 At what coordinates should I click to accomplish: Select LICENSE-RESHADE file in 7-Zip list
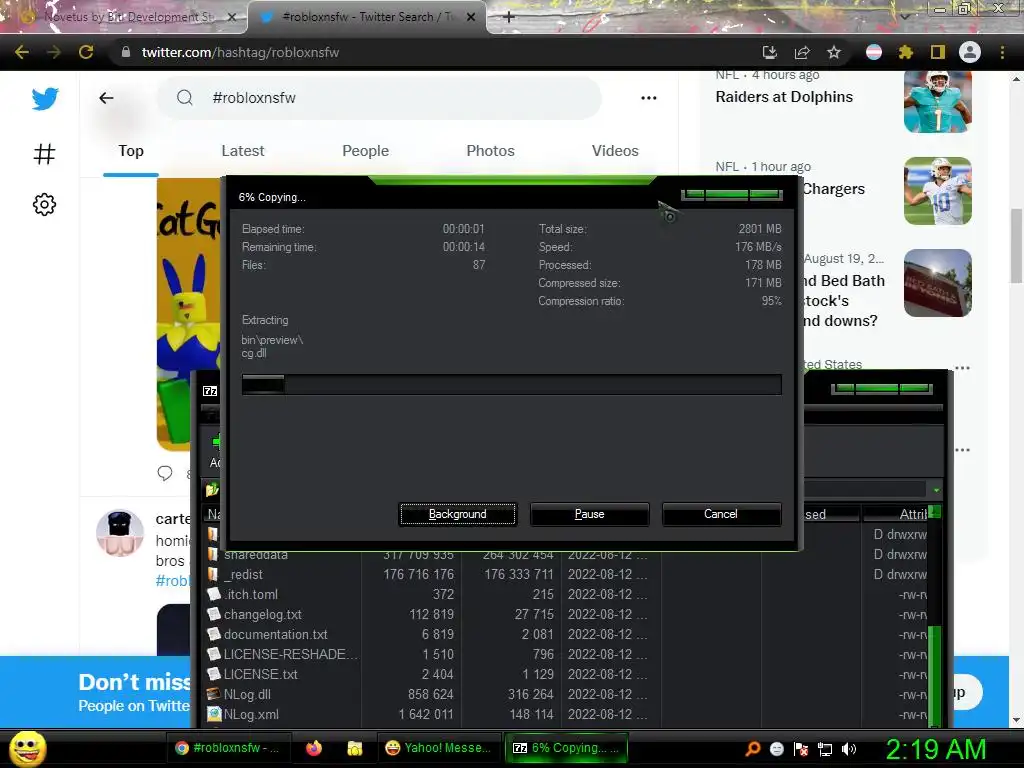pos(291,654)
